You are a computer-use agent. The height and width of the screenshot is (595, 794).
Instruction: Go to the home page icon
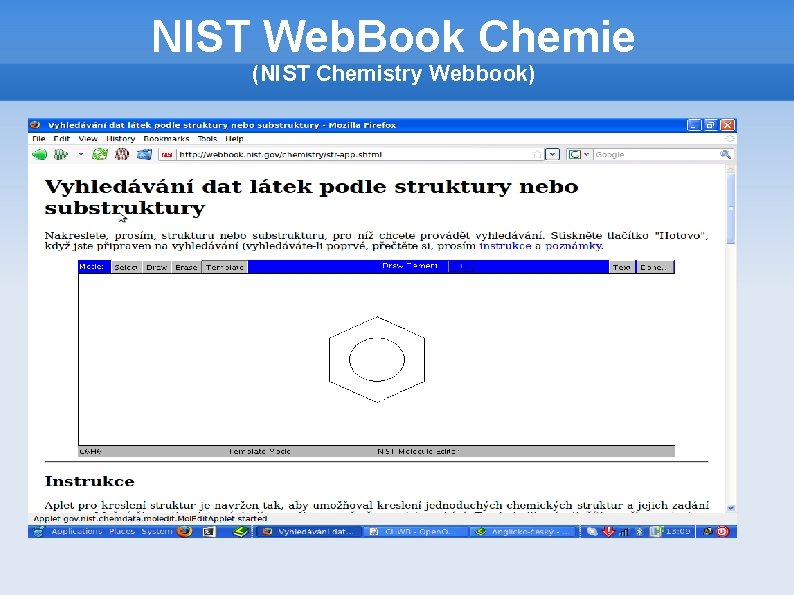[x=144, y=154]
